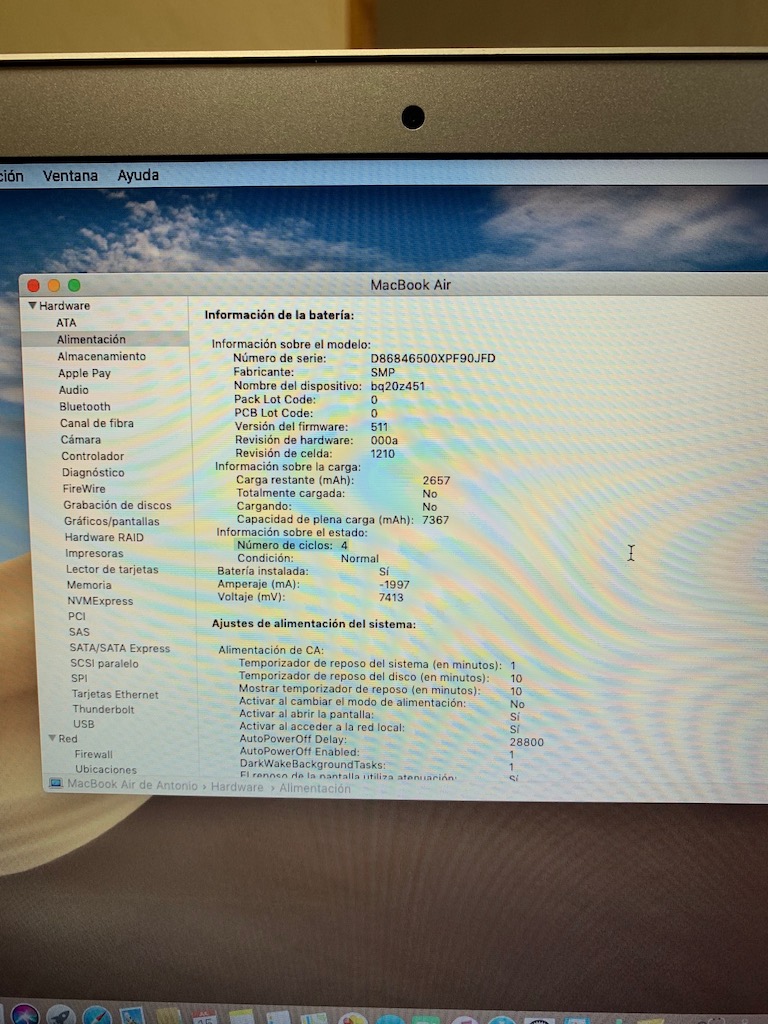The height and width of the screenshot is (1024, 768).
Task: Click 'Alimentación' in the bottom path bar
Action: coord(315,788)
